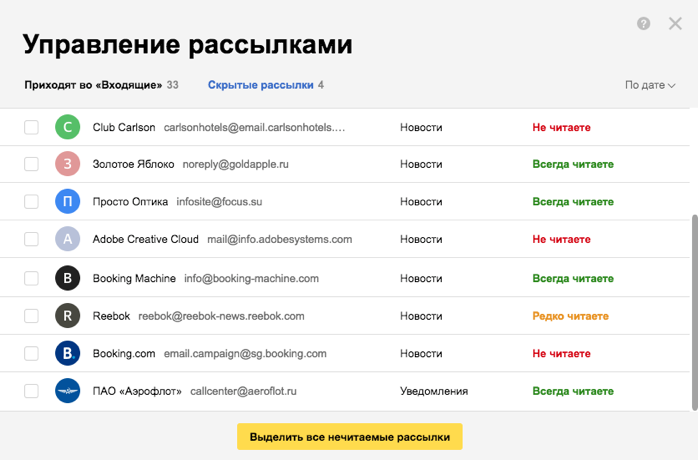Click «Редко читаете» status for Reebok
This screenshot has width=698, height=460.
click(x=570, y=316)
